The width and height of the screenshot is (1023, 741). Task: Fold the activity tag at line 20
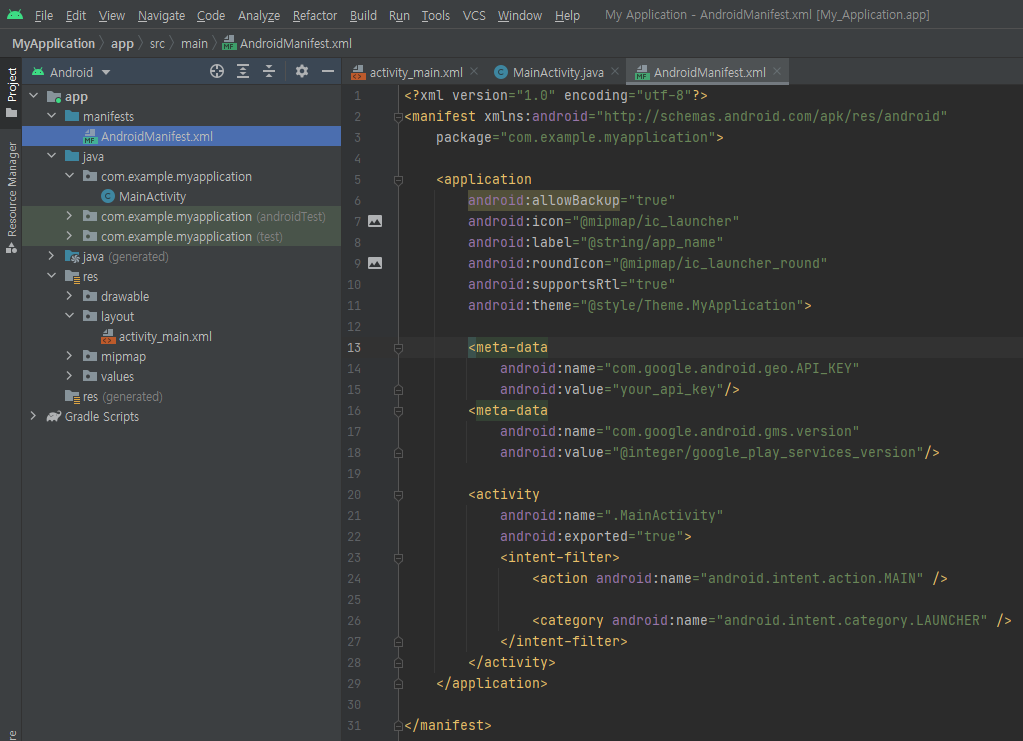click(398, 495)
